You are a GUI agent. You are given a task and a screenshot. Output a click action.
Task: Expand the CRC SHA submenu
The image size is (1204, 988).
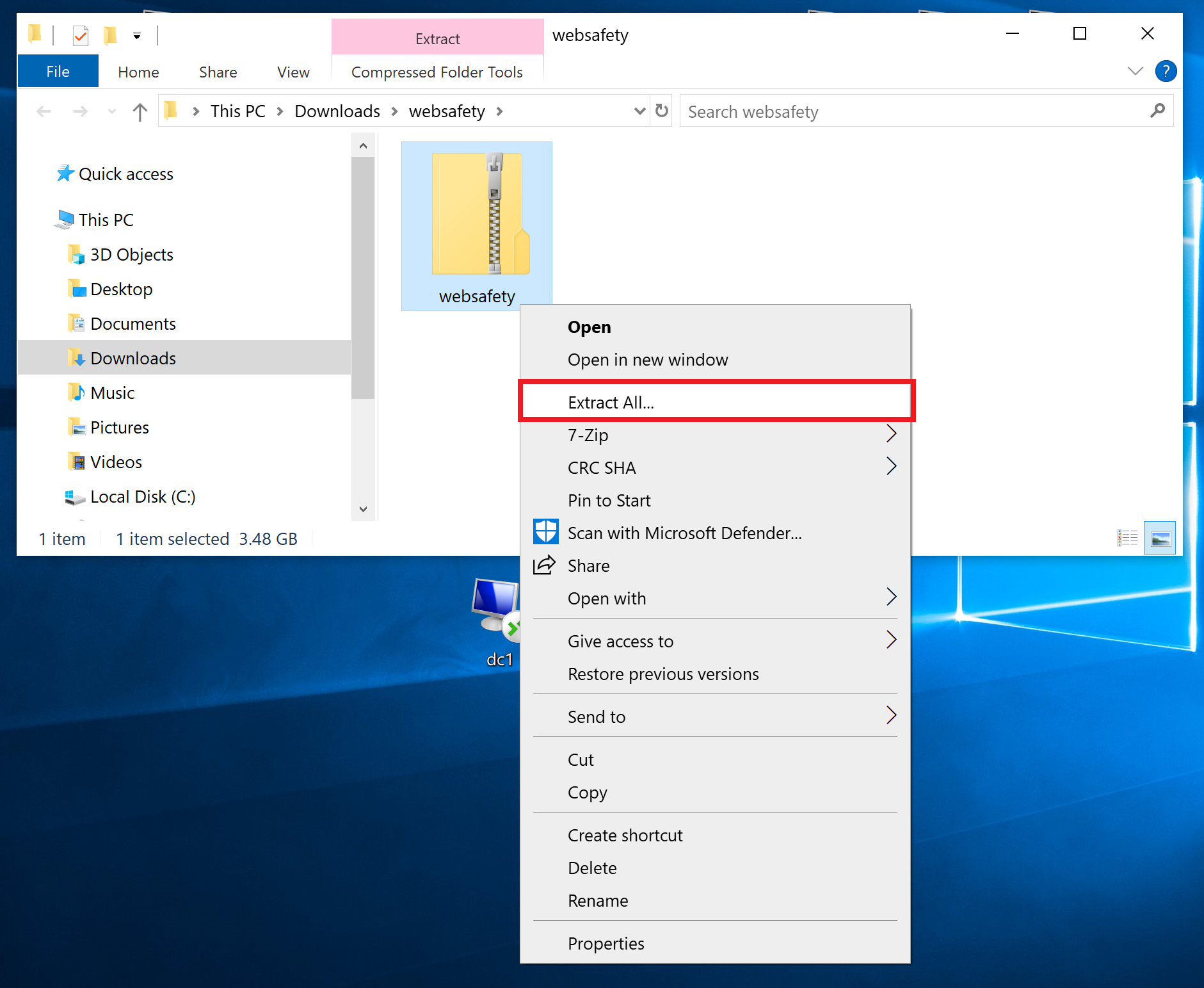coord(715,468)
